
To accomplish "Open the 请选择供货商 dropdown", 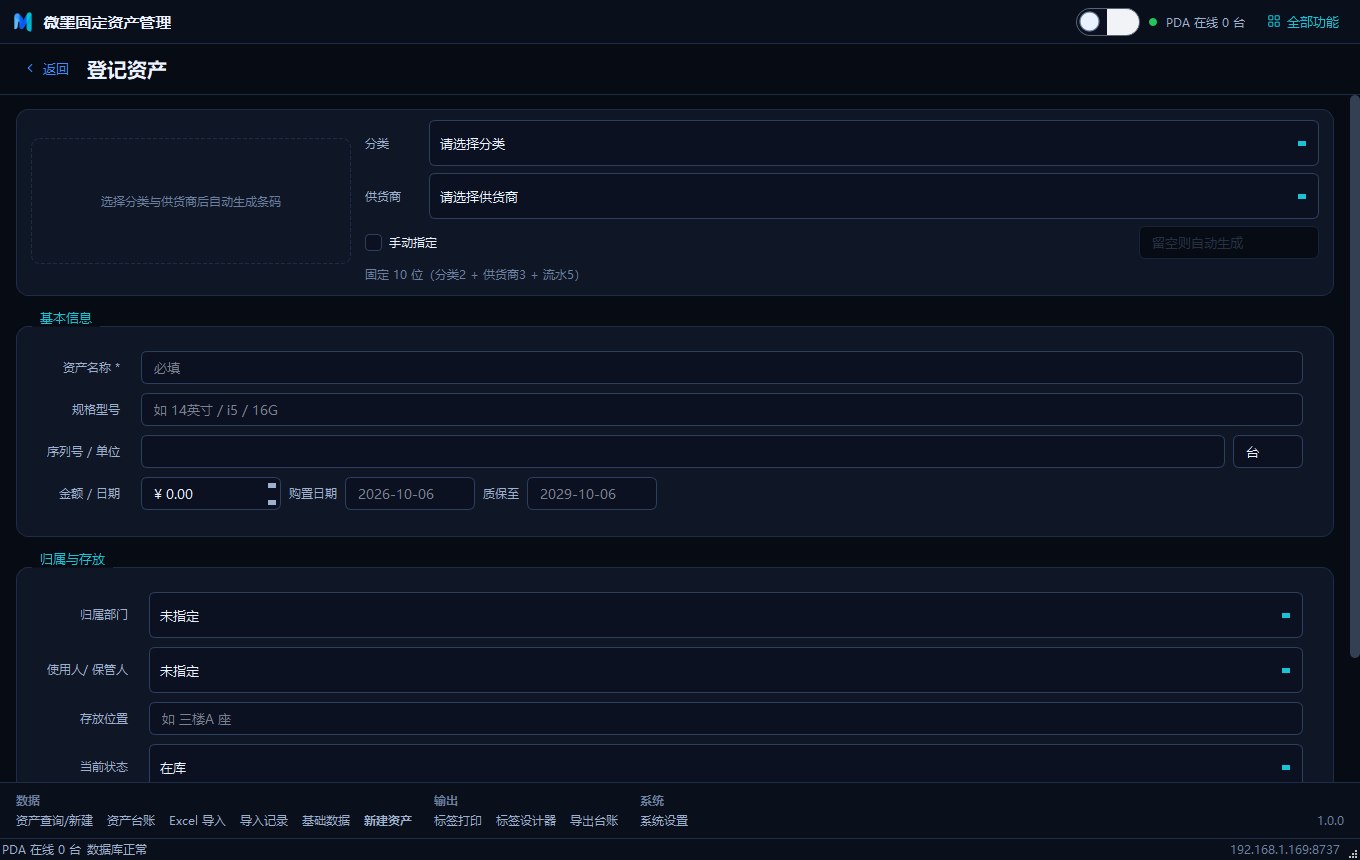I will click(x=873, y=197).
